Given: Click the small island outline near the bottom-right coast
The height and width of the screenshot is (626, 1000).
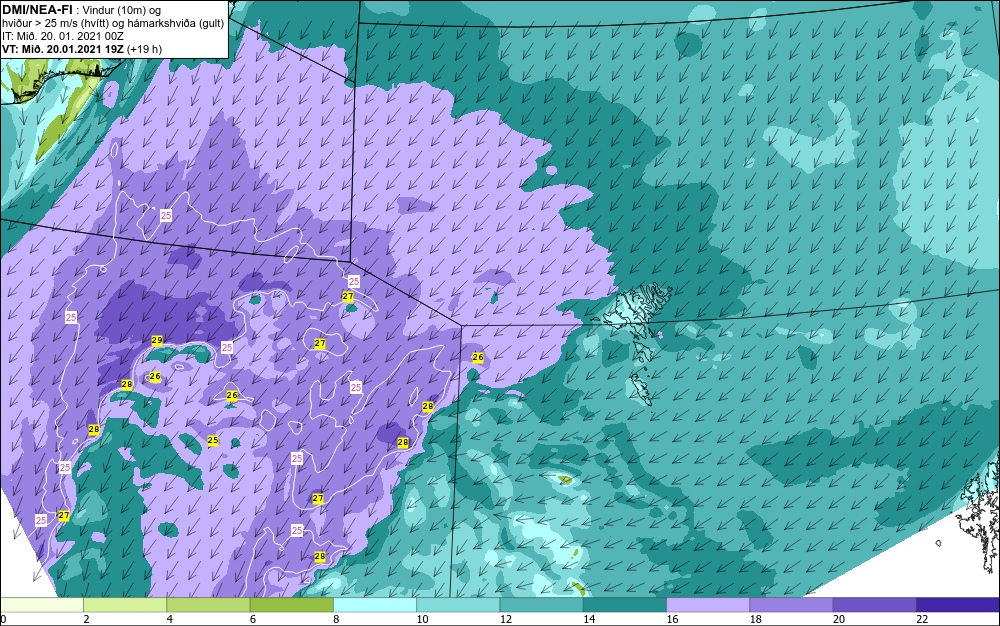Looking at the screenshot, I should 938,543.
